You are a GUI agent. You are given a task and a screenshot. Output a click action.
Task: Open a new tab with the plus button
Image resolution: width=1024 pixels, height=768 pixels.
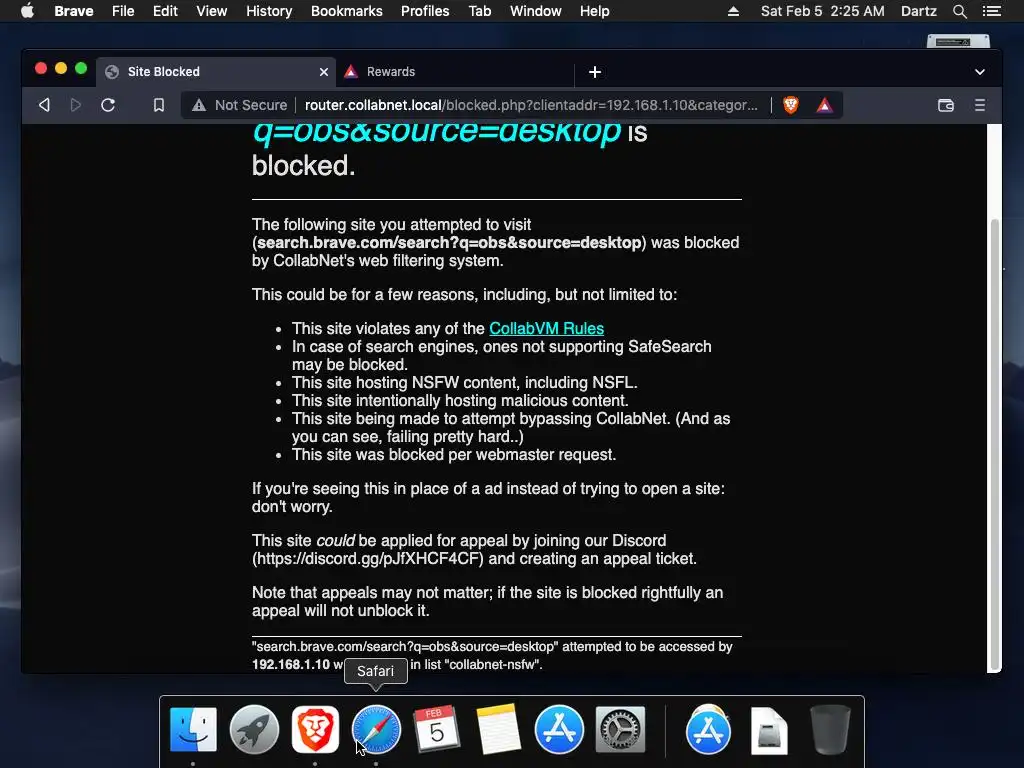coord(594,72)
